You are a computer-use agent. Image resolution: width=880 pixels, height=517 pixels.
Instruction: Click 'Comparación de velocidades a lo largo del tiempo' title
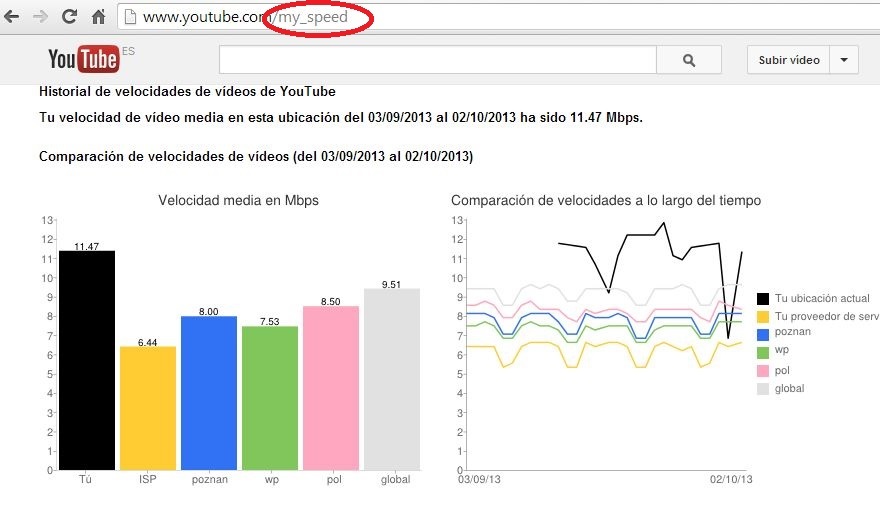(x=606, y=200)
